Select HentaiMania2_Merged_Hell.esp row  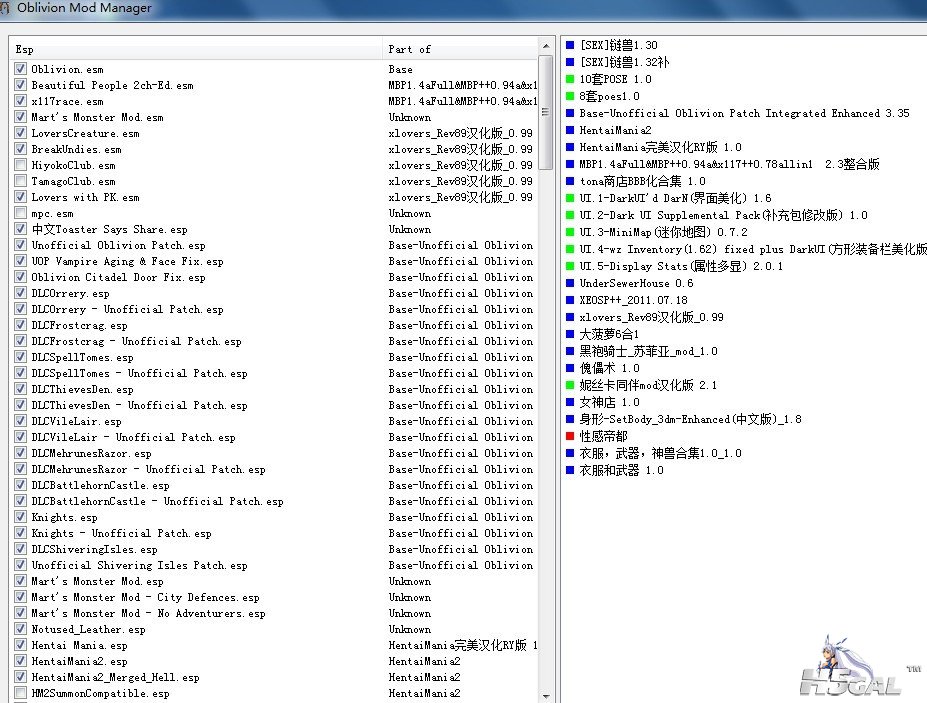[x=274, y=677]
